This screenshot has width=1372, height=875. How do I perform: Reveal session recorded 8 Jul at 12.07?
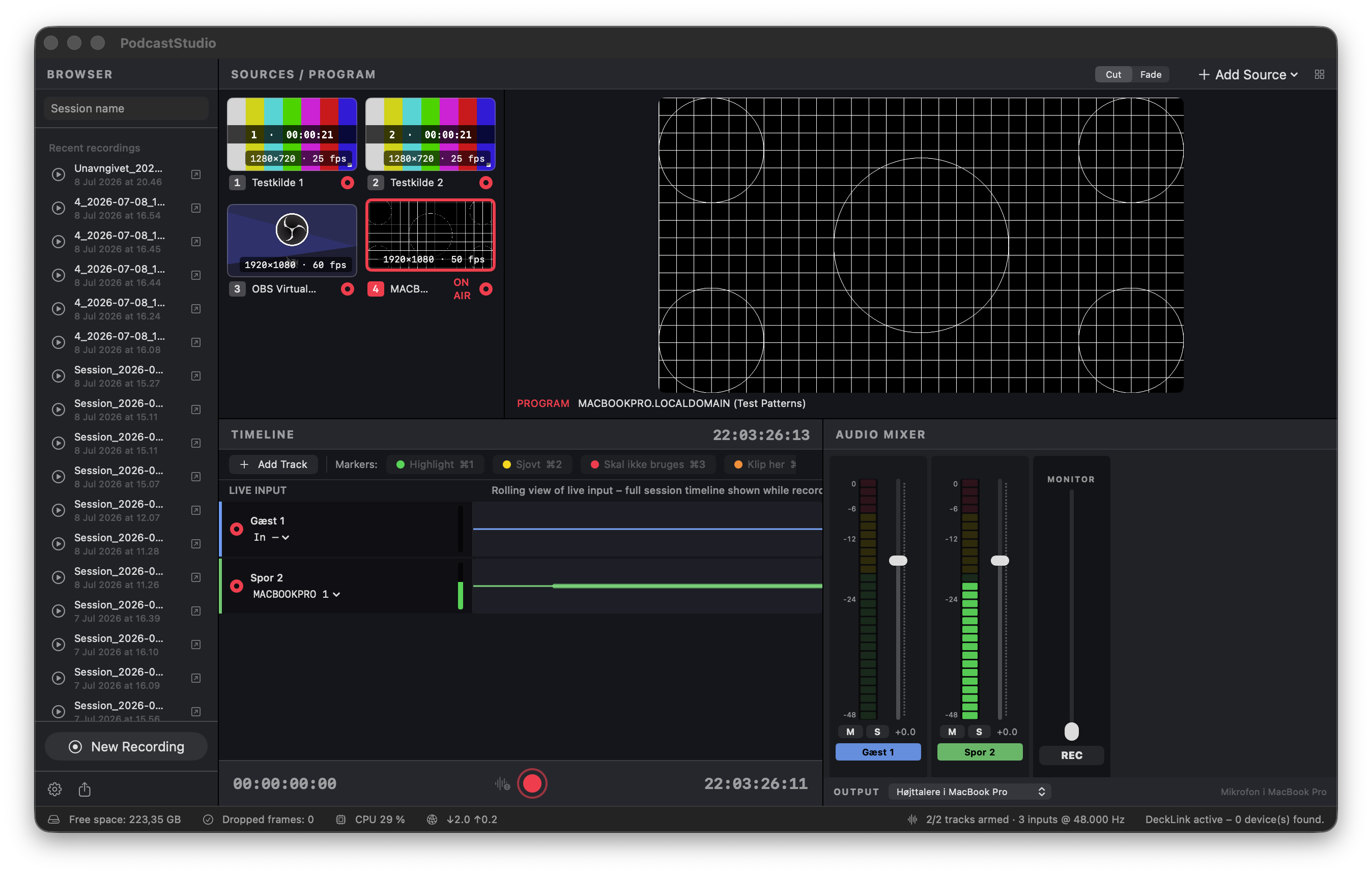195,510
